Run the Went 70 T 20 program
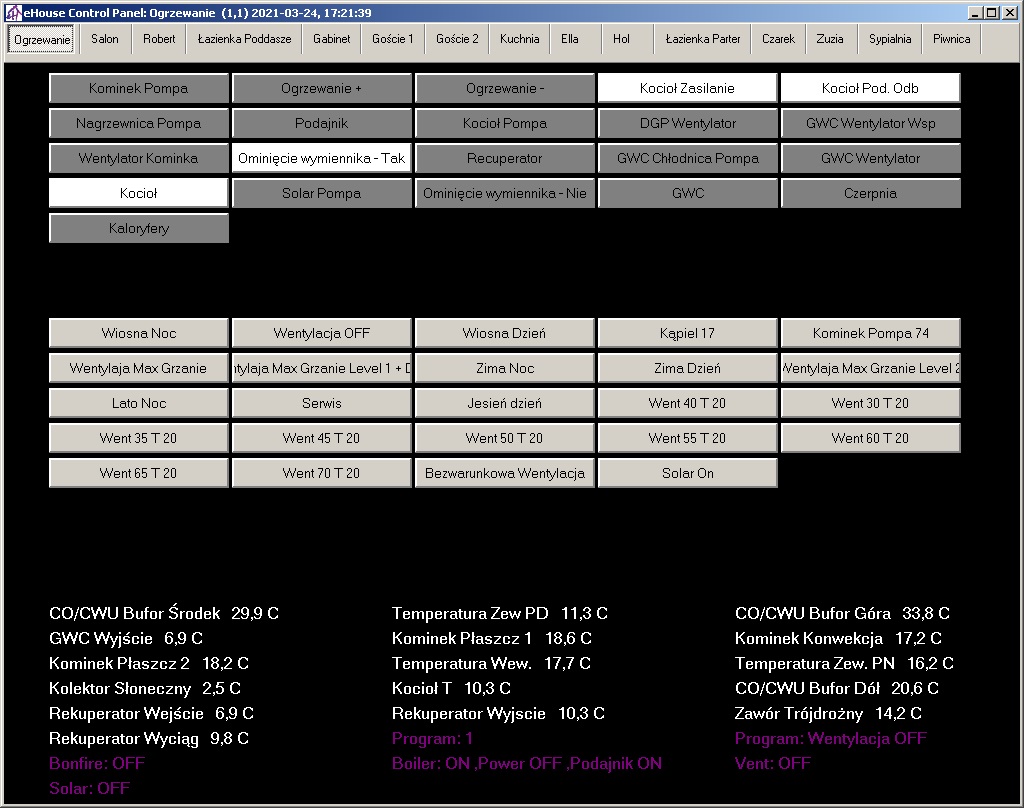1024x808 pixels. click(321, 474)
